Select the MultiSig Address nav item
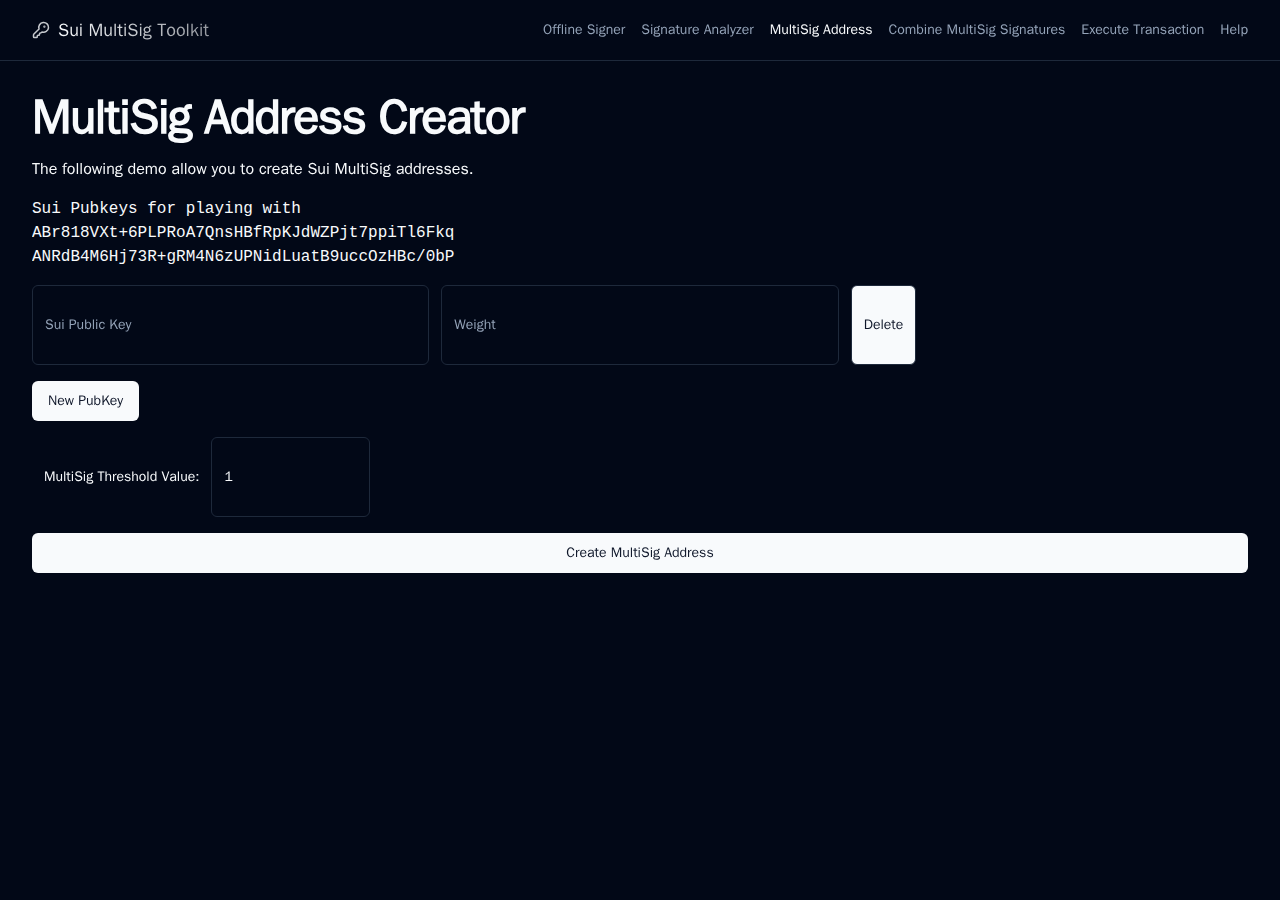The image size is (1280, 900). (821, 30)
